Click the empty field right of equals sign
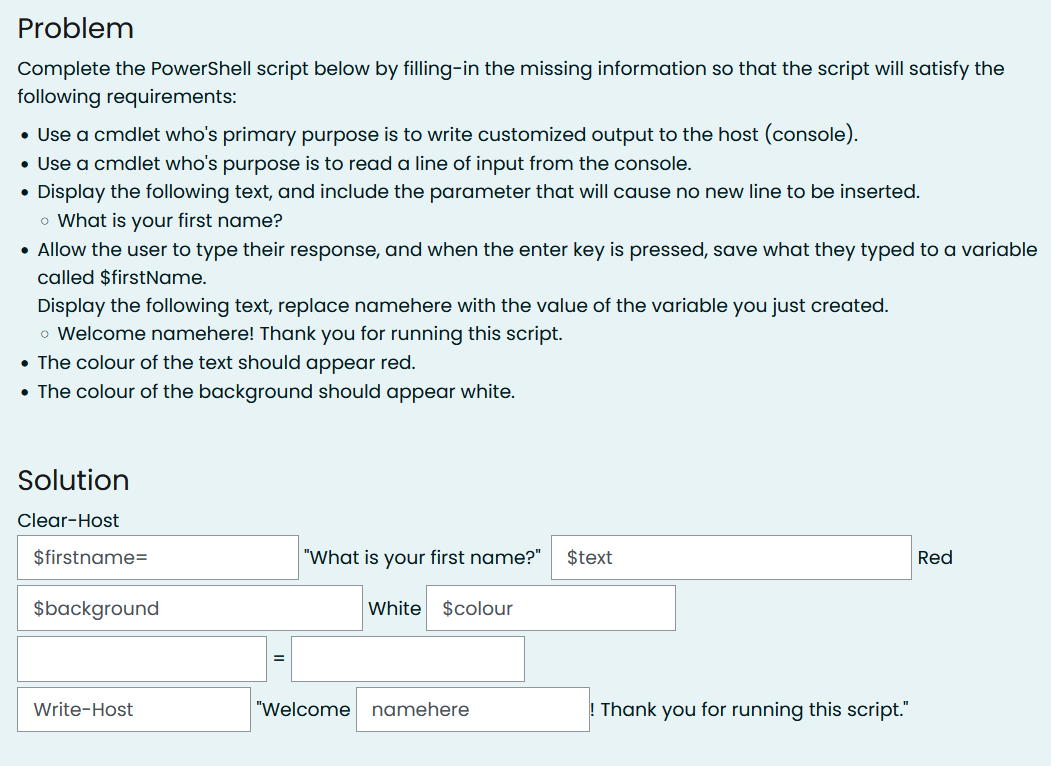The image size is (1051, 766). 408,659
